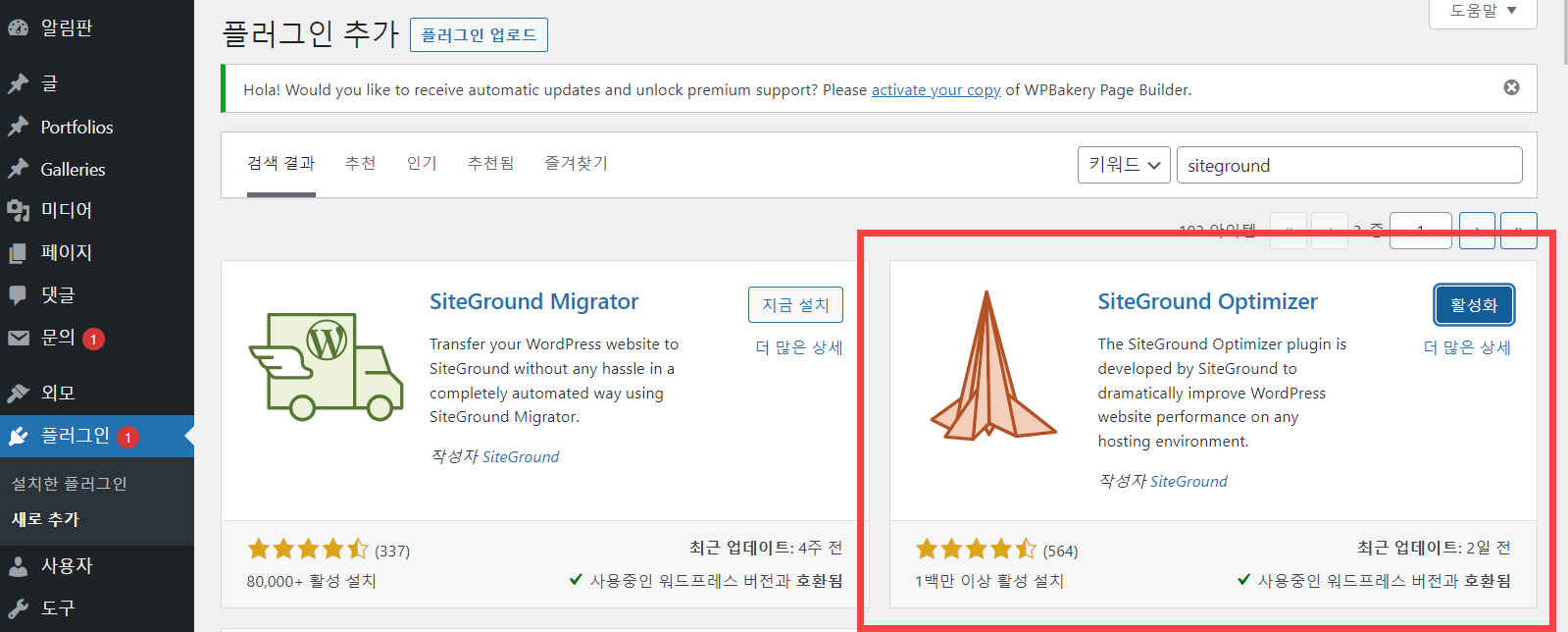Click the 글 posts pin icon
Image resolution: width=1568 pixels, height=632 pixels.
pos(19,83)
